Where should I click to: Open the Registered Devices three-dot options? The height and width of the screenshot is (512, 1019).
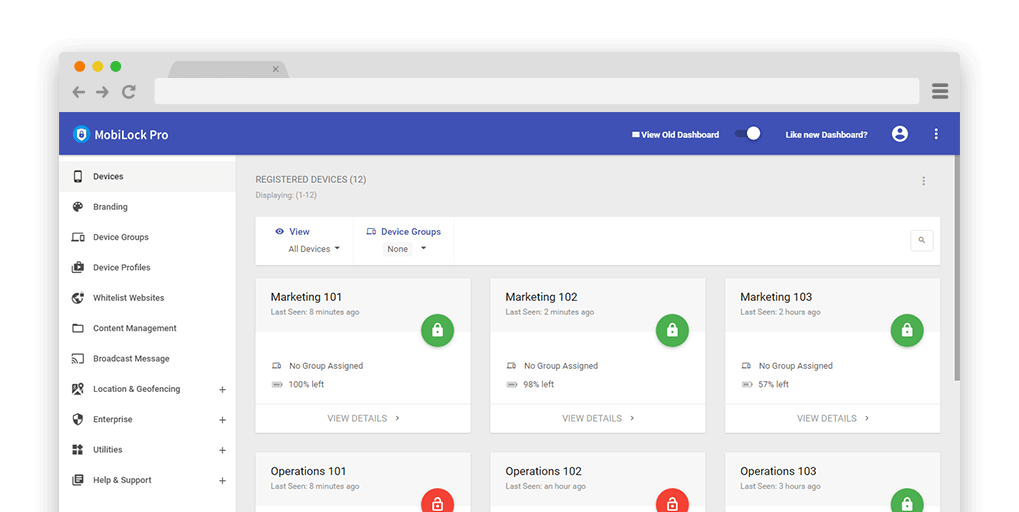tap(923, 181)
